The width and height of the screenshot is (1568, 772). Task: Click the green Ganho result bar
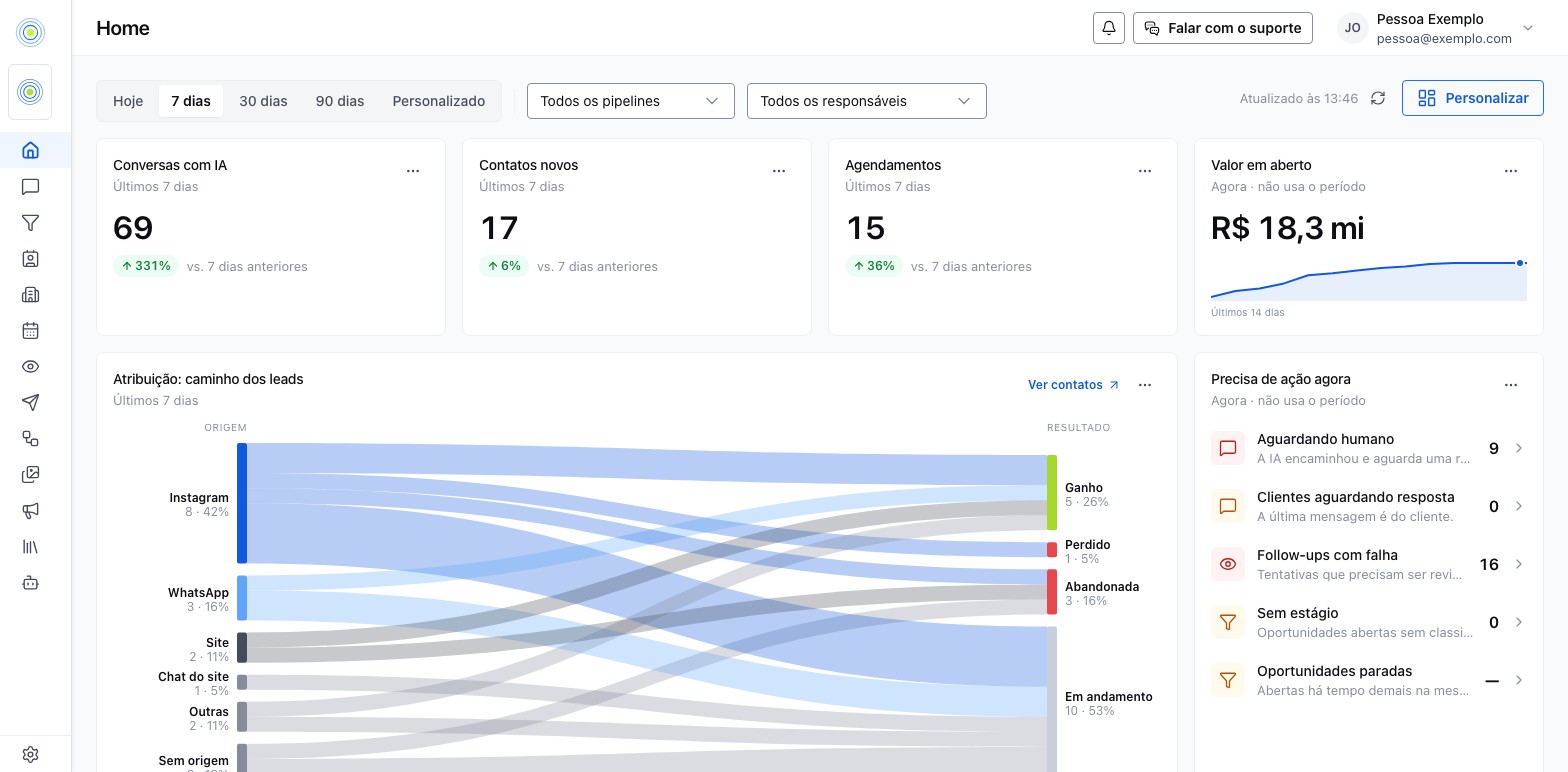(x=1052, y=493)
